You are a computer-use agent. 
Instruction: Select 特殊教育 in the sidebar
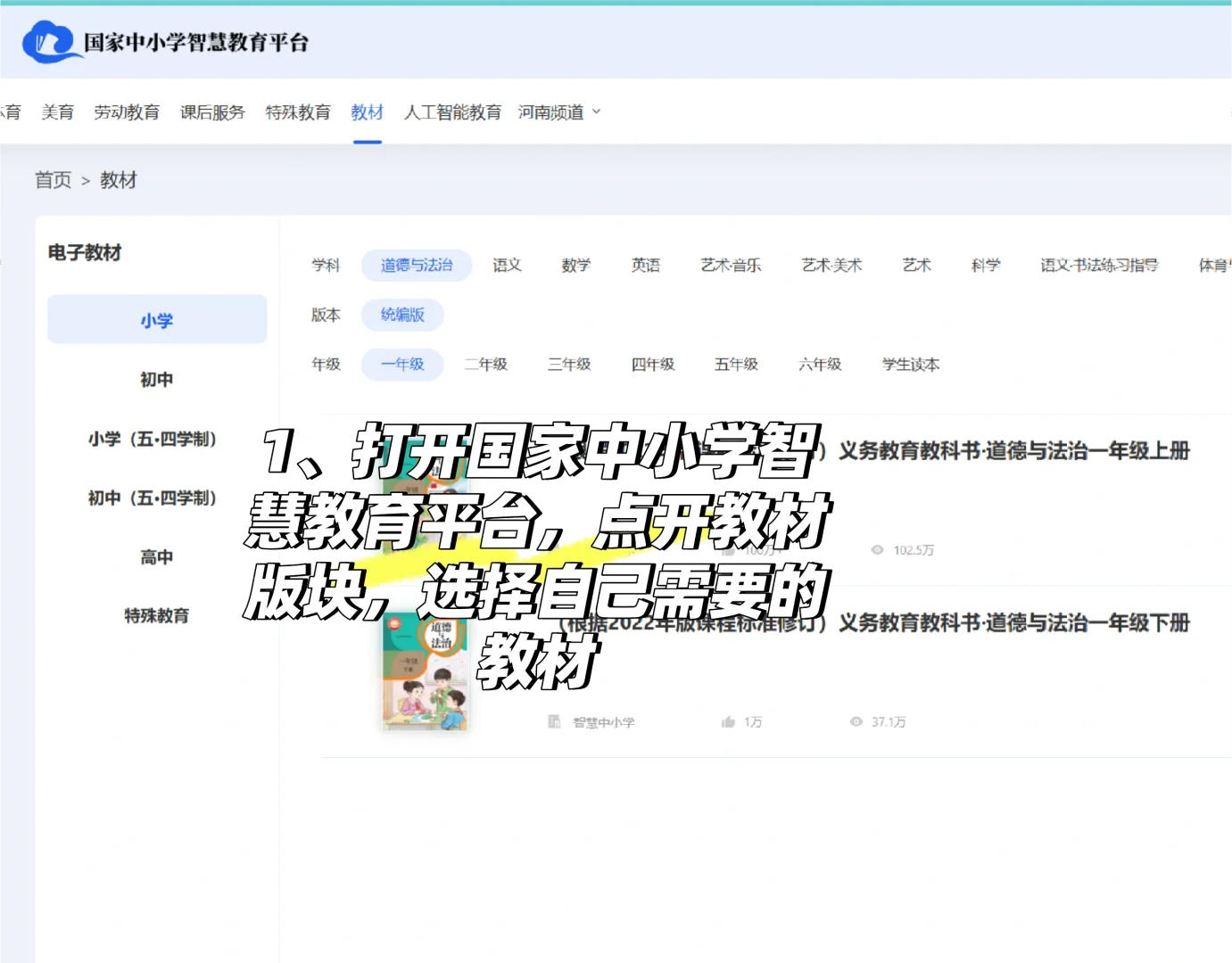(157, 616)
